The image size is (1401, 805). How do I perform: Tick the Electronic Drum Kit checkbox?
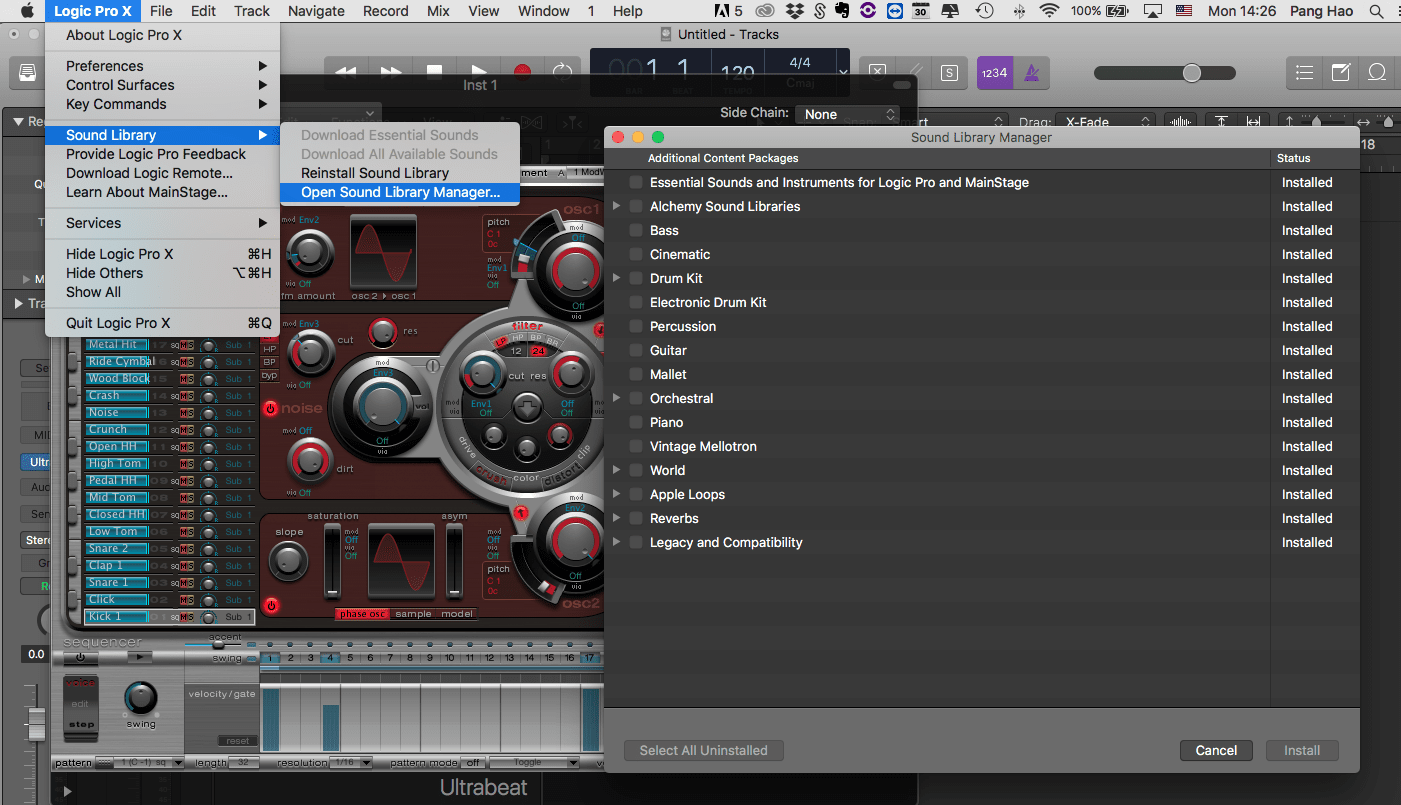coord(636,303)
